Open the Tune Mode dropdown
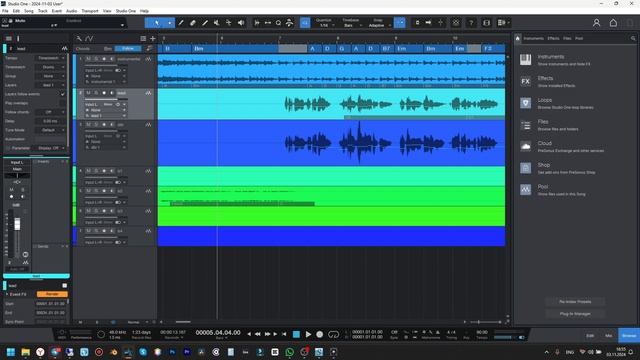The width and height of the screenshot is (640, 360). 50,130
